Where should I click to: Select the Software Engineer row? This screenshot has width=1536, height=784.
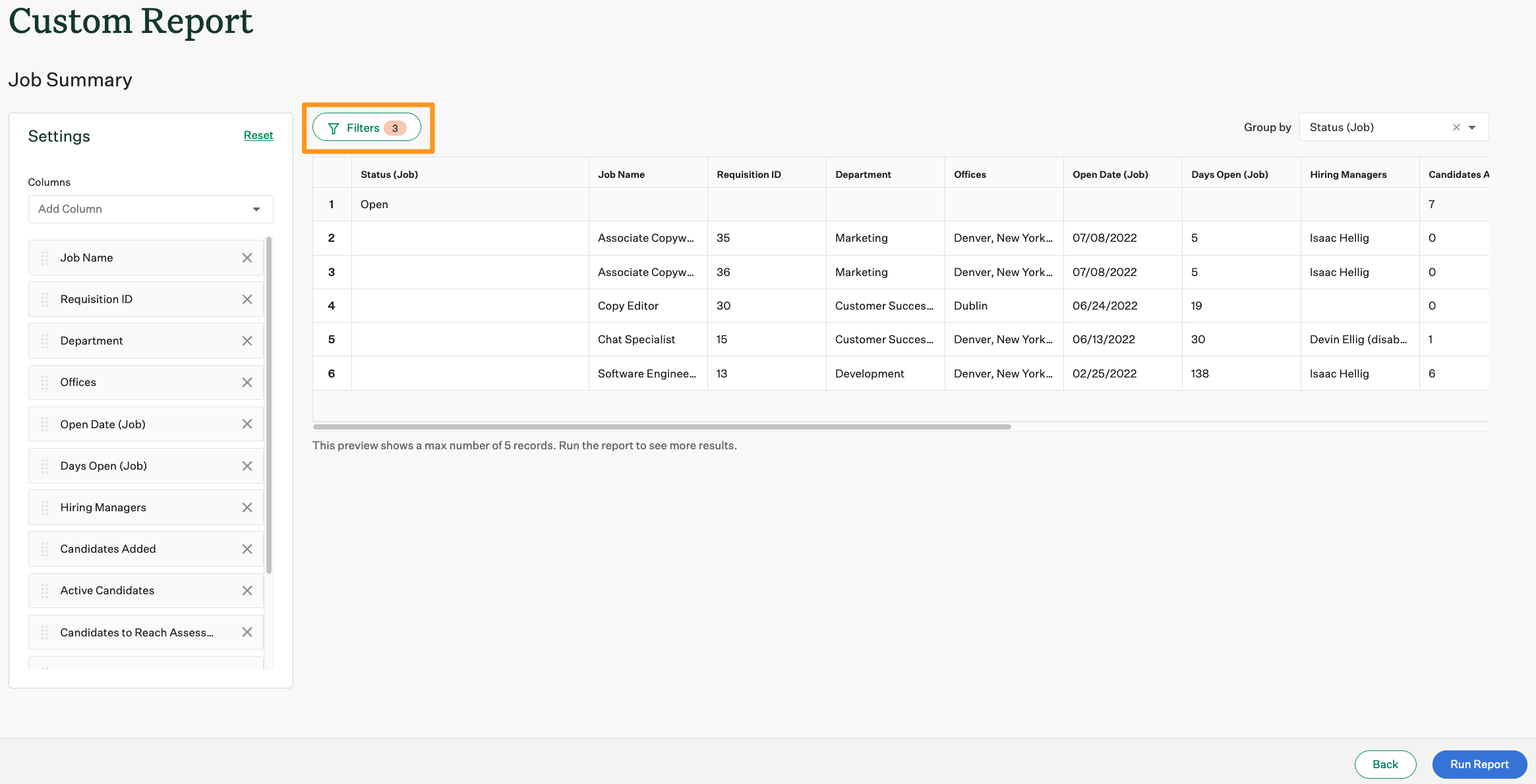click(647, 374)
